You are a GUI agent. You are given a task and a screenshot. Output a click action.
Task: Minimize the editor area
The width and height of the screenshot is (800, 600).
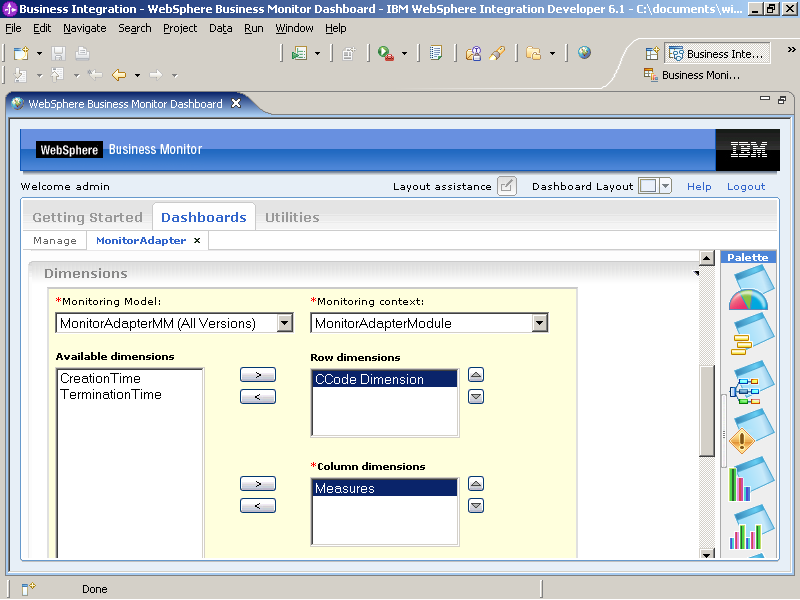764,99
